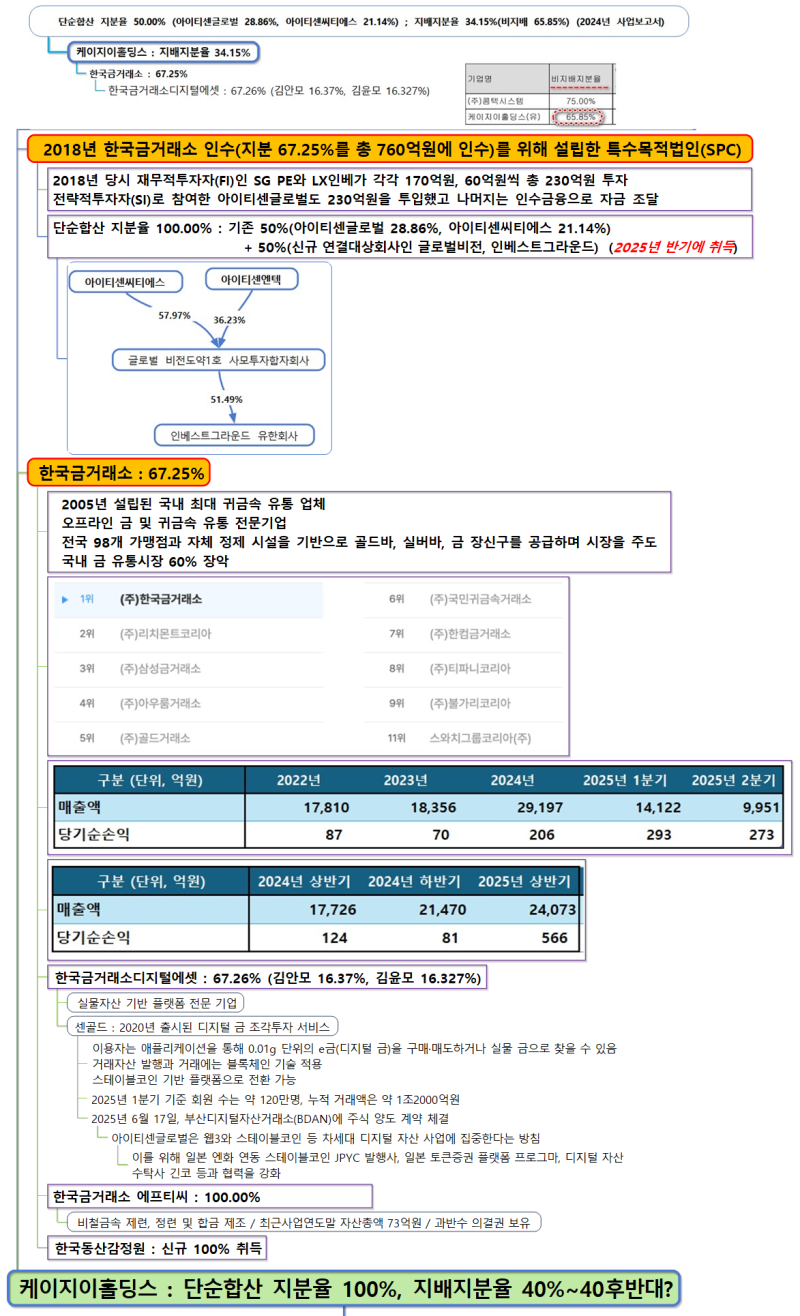Click the 인베스트그라운드 유한회사 box

coord(234,435)
